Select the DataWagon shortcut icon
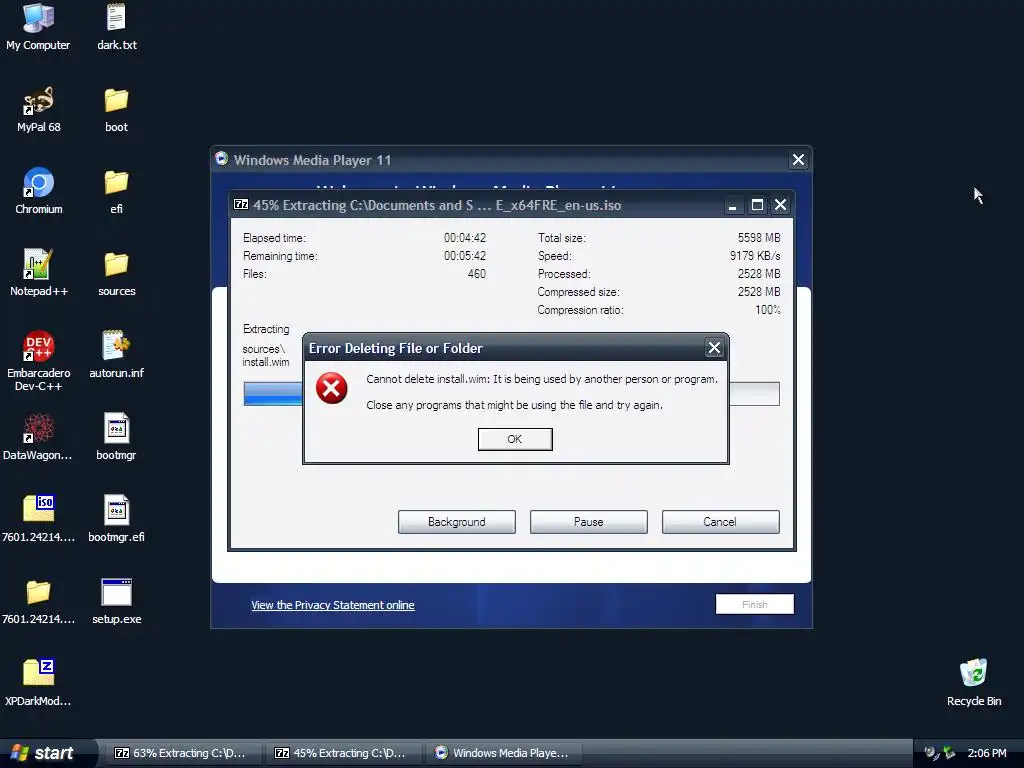The image size is (1024, 768). [x=38, y=437]
